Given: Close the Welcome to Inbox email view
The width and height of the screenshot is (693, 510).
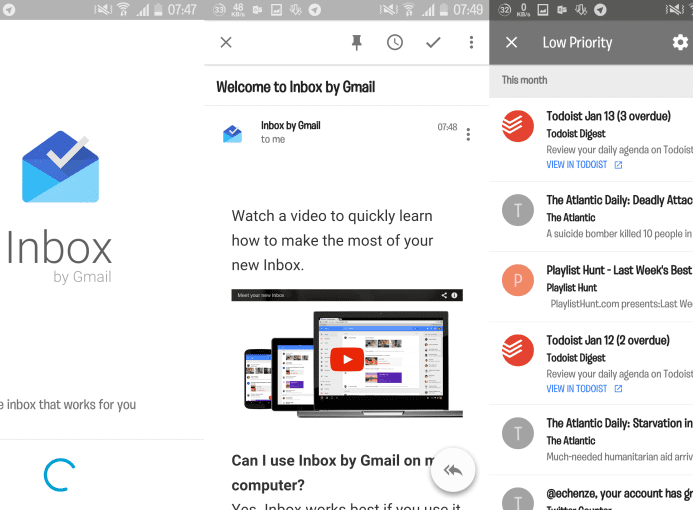Looking at the screenshot, I should coord(226,42).
